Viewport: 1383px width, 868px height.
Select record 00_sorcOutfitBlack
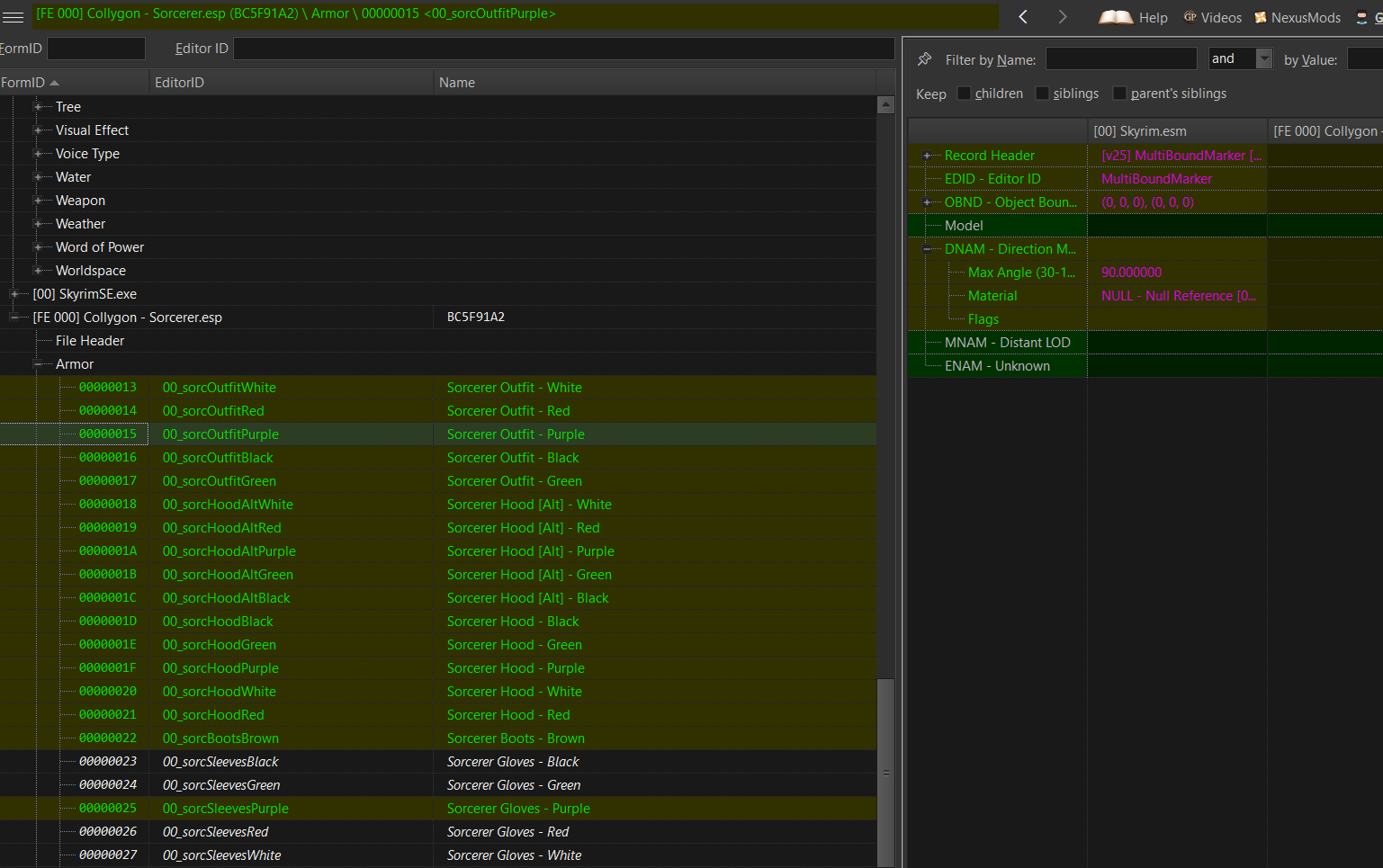437,458
